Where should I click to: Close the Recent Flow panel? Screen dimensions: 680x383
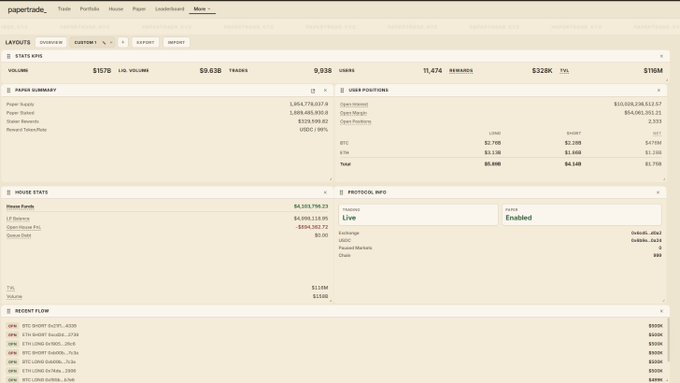click(x=661, y=311)
